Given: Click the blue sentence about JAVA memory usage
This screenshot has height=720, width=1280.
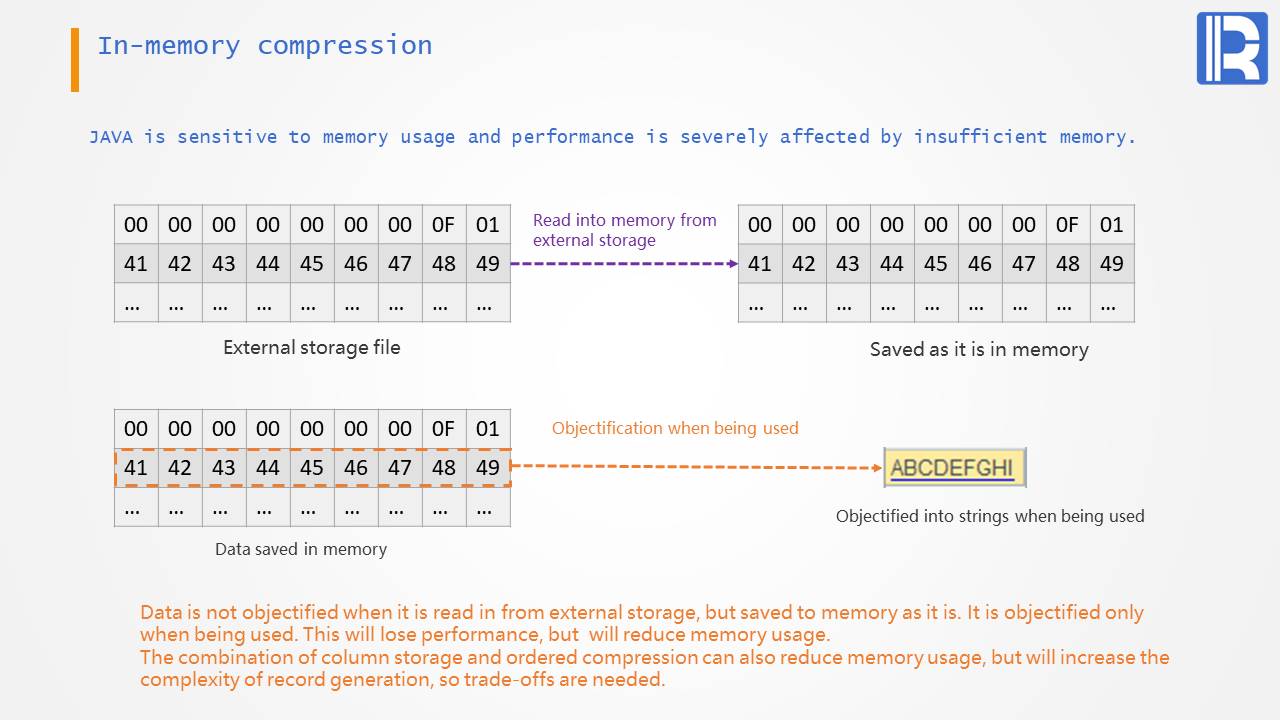Looking at the screenshot, I should pyautogui.click(x=612, y=137).
